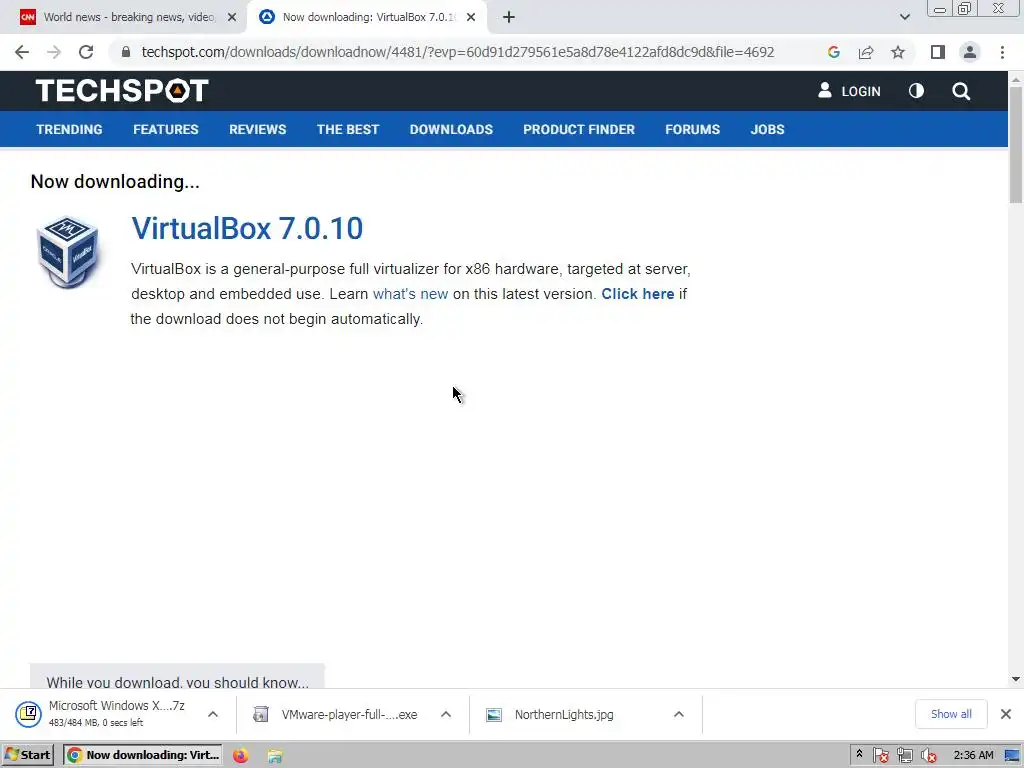Viewport: 1024px width, 768px height.
Task: Open the Chrome three-dot menu
Action: (1002, 52)
